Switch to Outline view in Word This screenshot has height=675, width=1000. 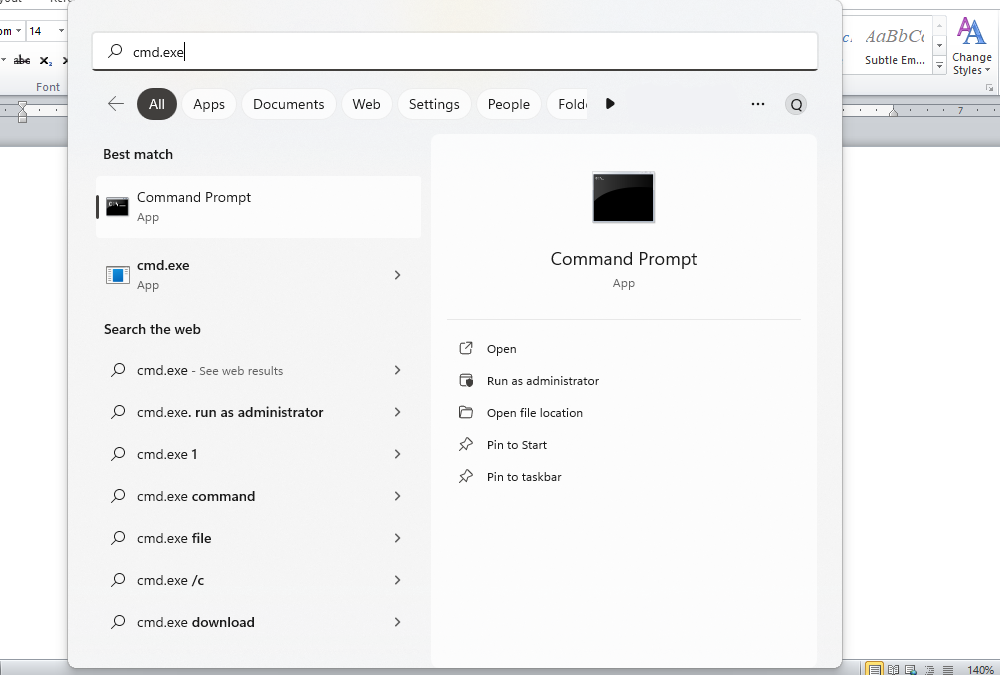tap(930, 669)
